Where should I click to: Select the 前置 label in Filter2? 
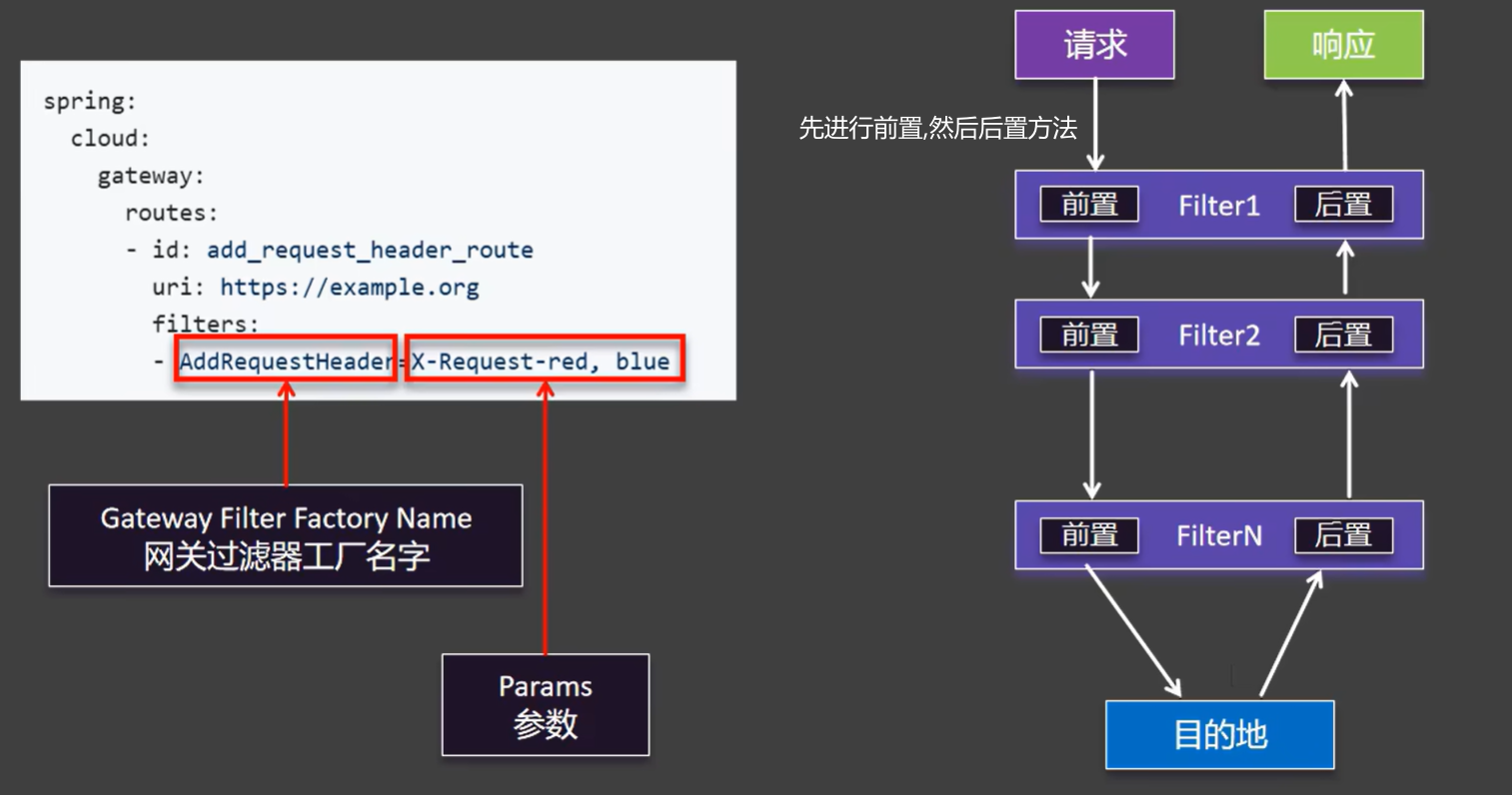pos(1089,335)
